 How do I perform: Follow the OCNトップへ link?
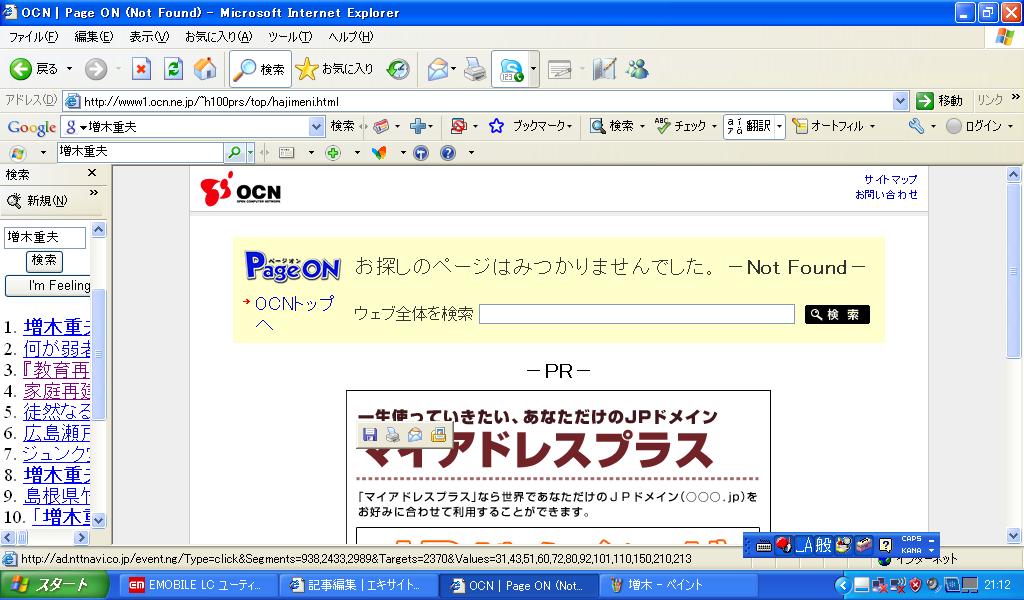pos(294,313)
